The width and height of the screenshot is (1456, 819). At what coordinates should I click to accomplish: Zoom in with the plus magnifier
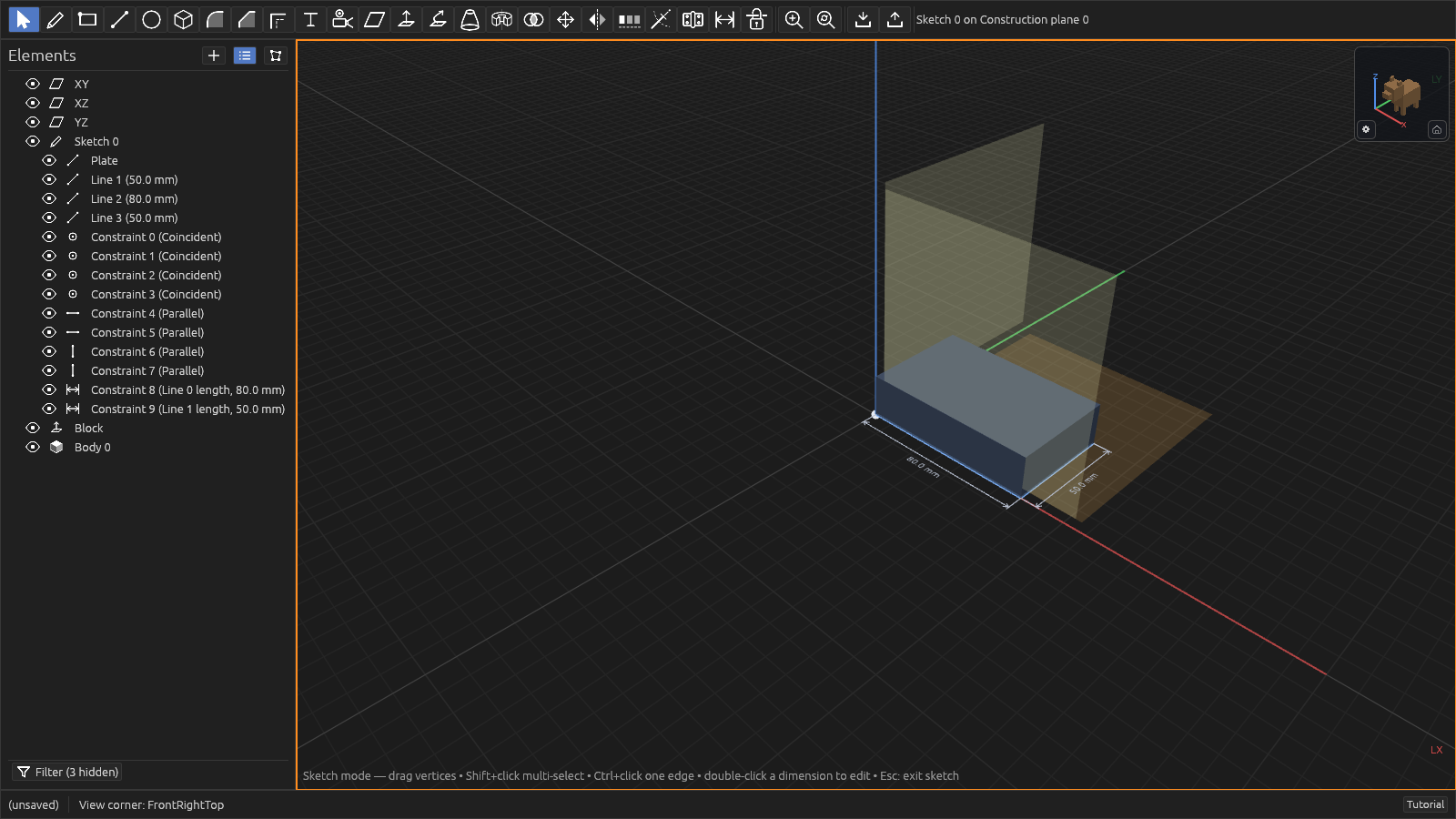pos(794,19)
